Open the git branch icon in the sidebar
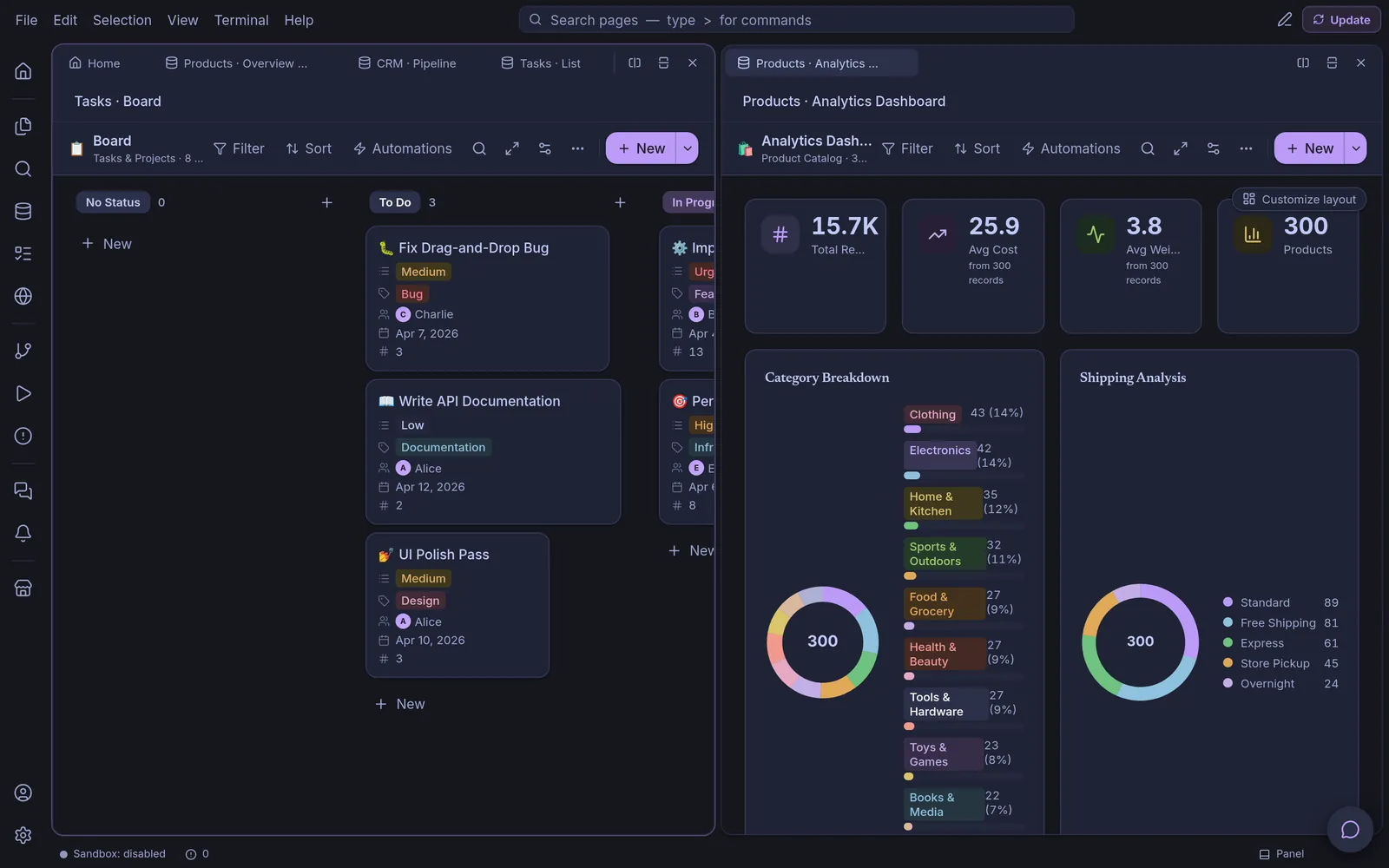Viewport: 1389px width, 868px height. point(23,351)
